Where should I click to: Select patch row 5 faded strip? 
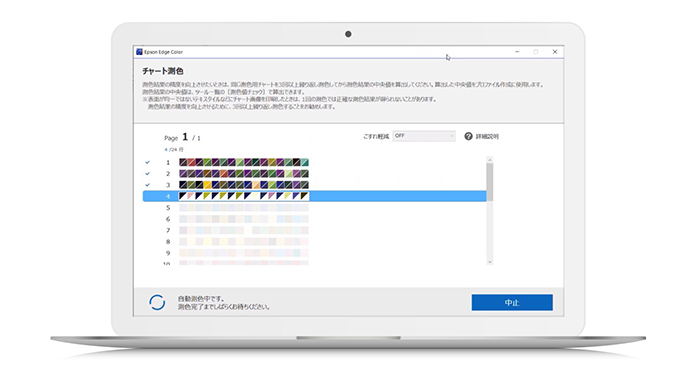(244, 208)
